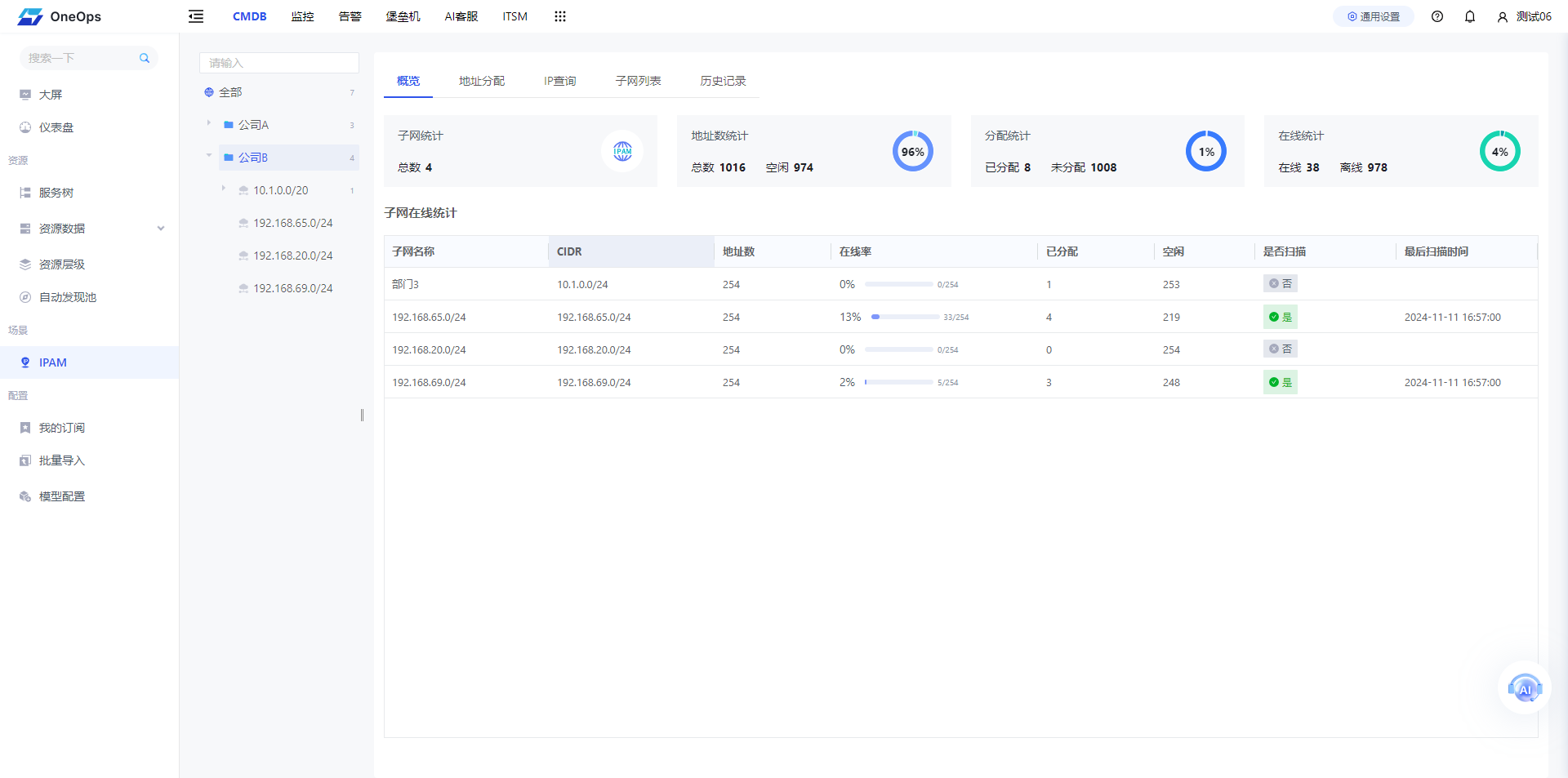The height and width of the screenshot is (778, 1568).
Task: Open the app grid launcher icon
Action: 560,16
